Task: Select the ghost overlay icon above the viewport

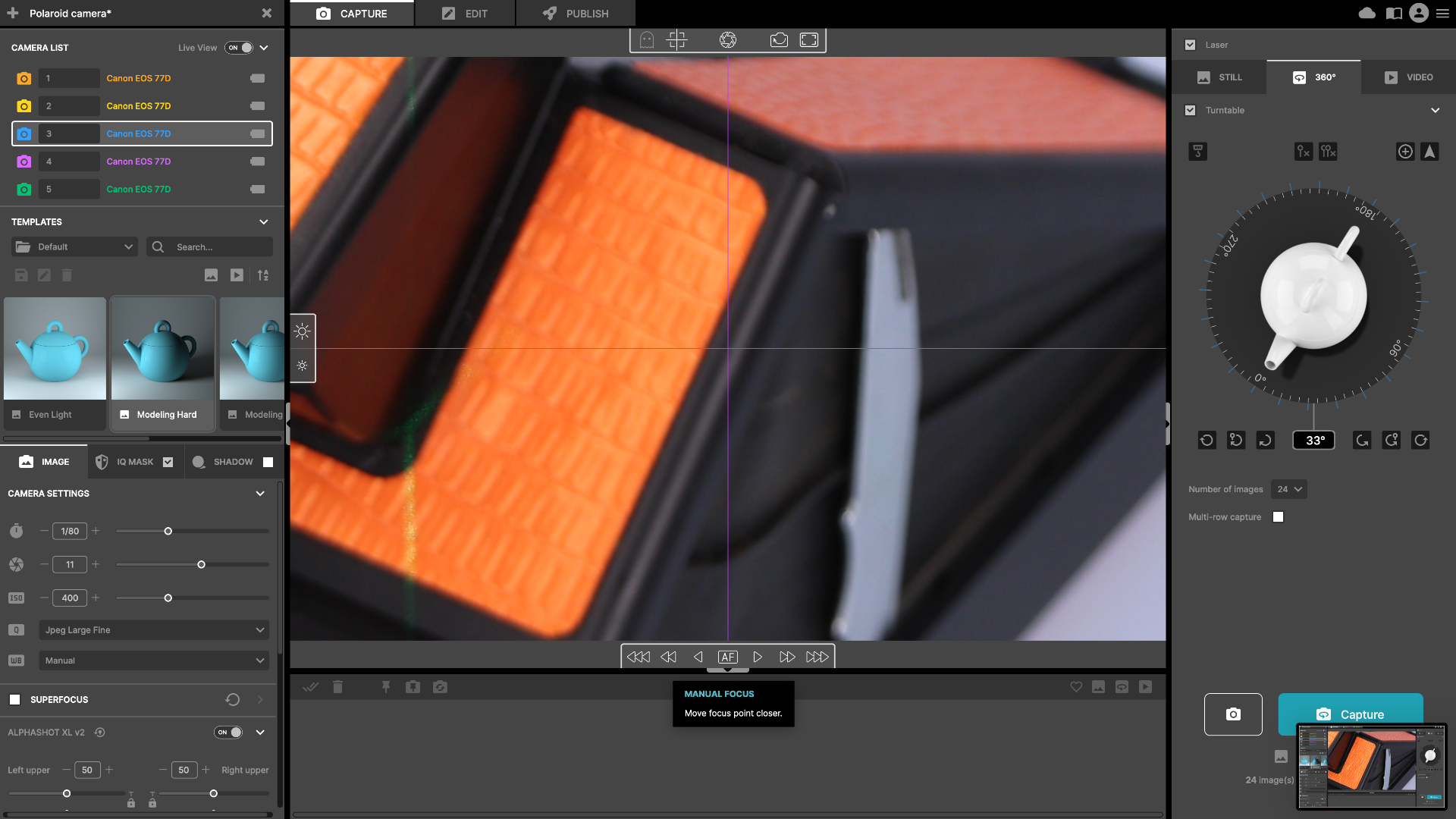Action: [646, 39]
